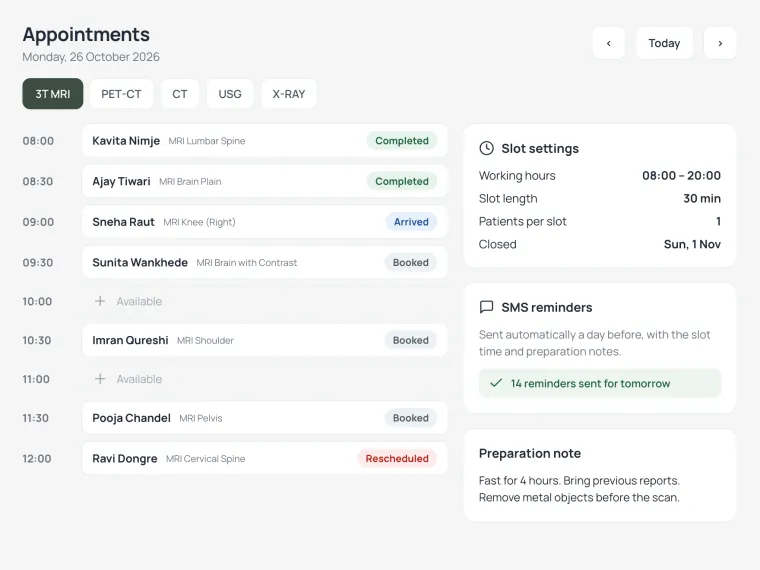Go to the next day arrow
This screenshot has height=570, width=760.
point(720,43)
